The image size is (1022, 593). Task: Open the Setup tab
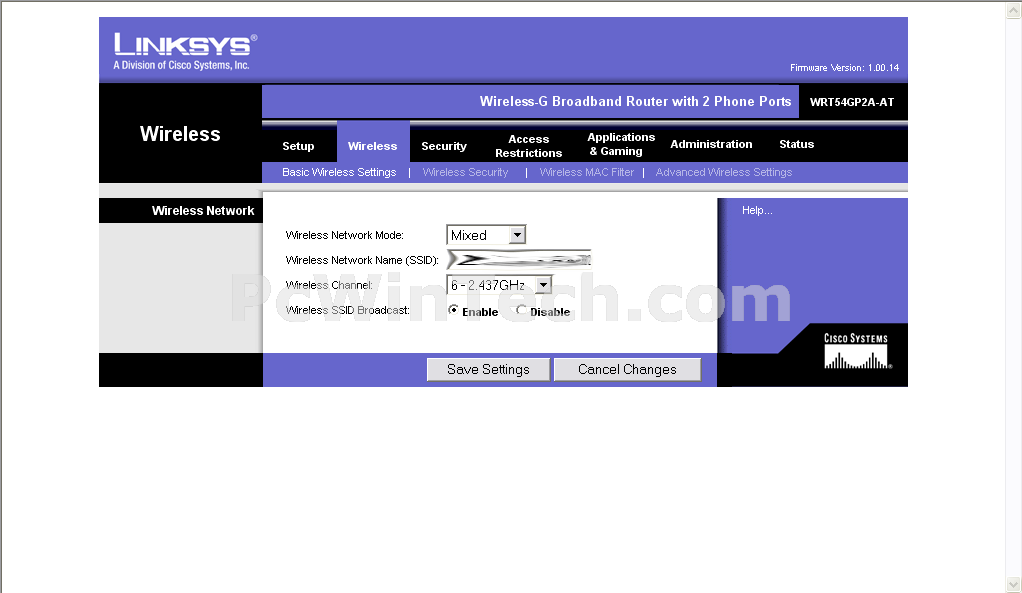[298, 146]
